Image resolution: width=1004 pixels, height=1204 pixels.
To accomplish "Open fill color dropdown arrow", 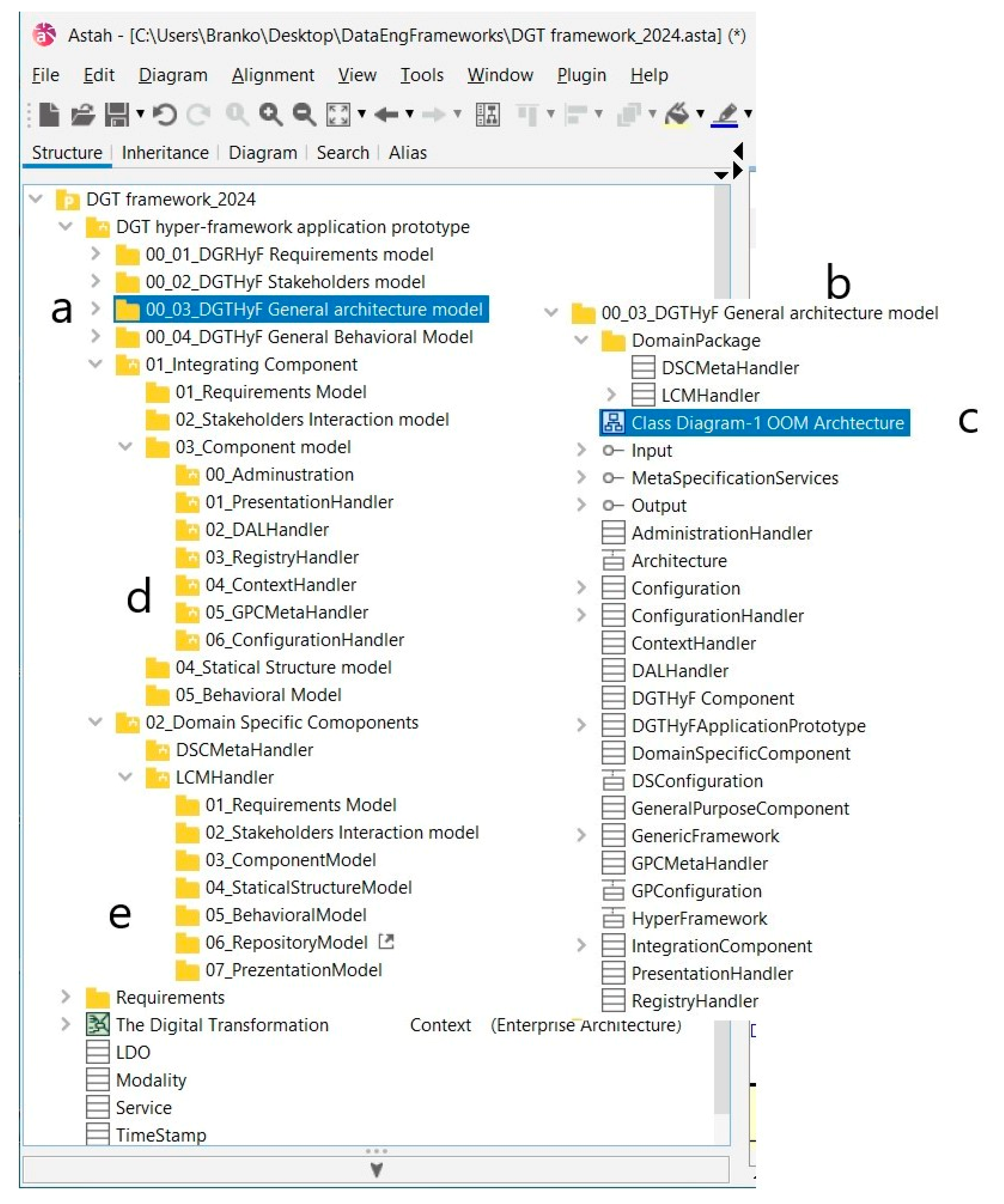I will (700, 114).
